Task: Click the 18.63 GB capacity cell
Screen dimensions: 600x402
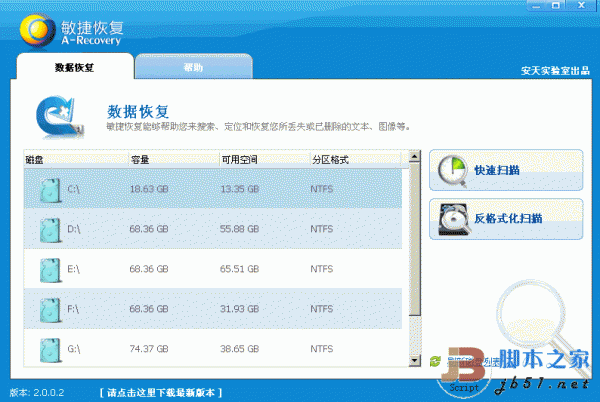Action: (x=149, y=189)
